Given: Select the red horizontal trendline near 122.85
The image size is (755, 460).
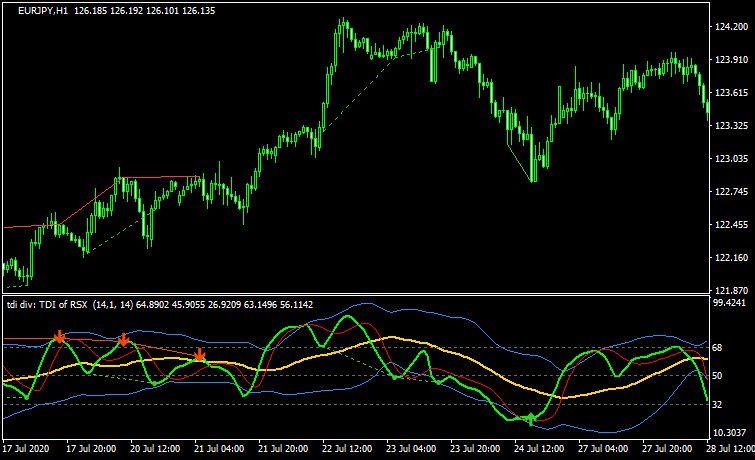Looking at the screenshot, I should coord(160,178).
